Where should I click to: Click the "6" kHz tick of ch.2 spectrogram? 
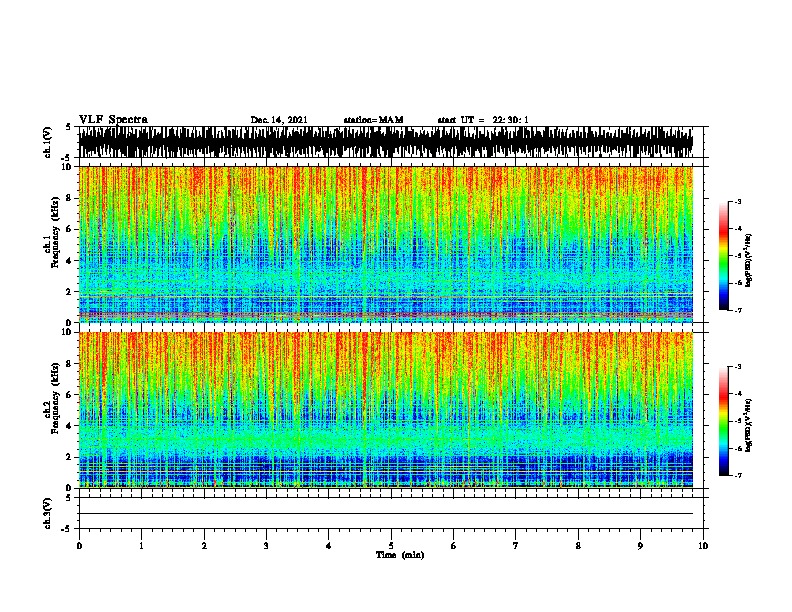(69, 394)
